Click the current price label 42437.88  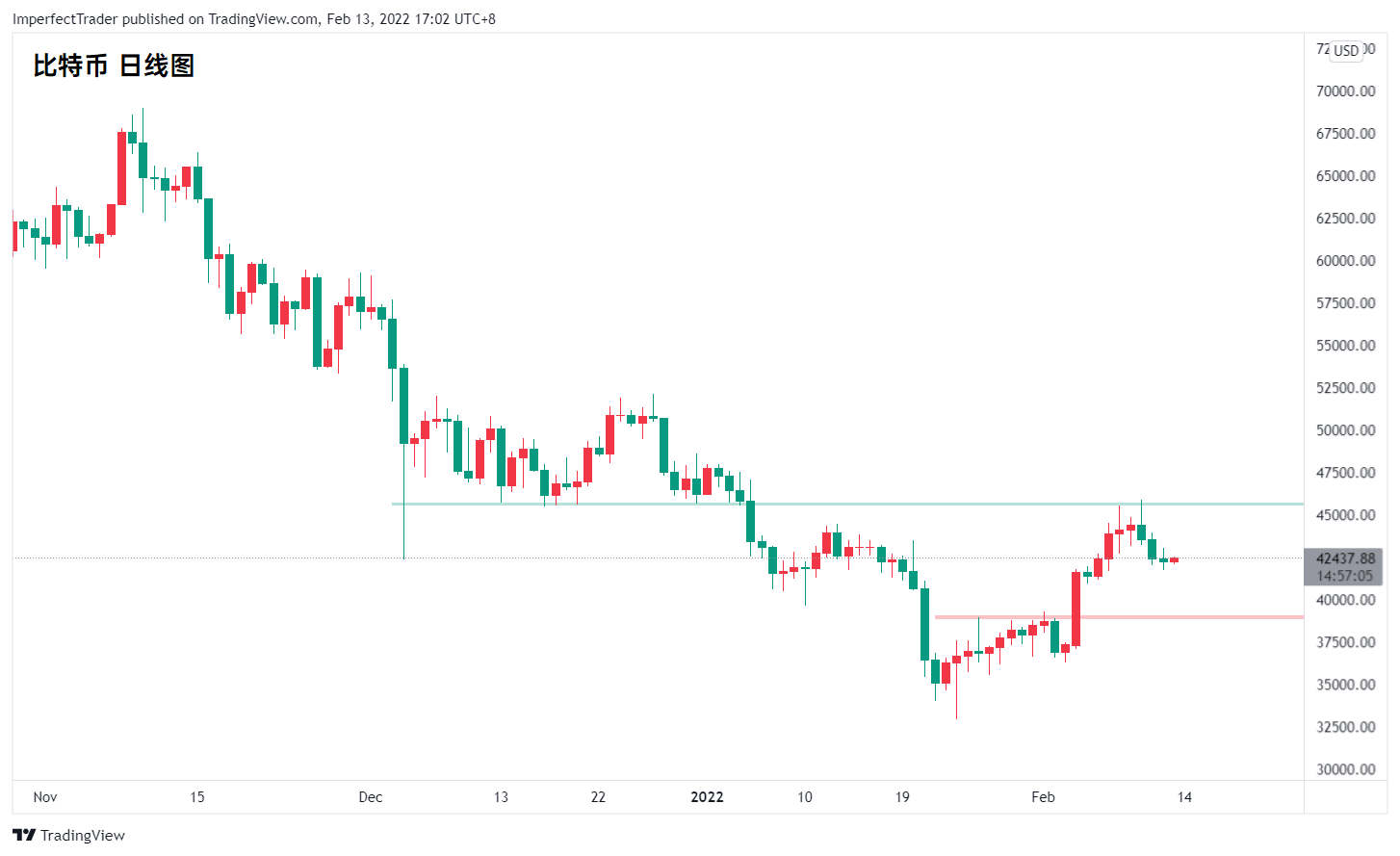pyautogui.click(x=1345, y=558)
